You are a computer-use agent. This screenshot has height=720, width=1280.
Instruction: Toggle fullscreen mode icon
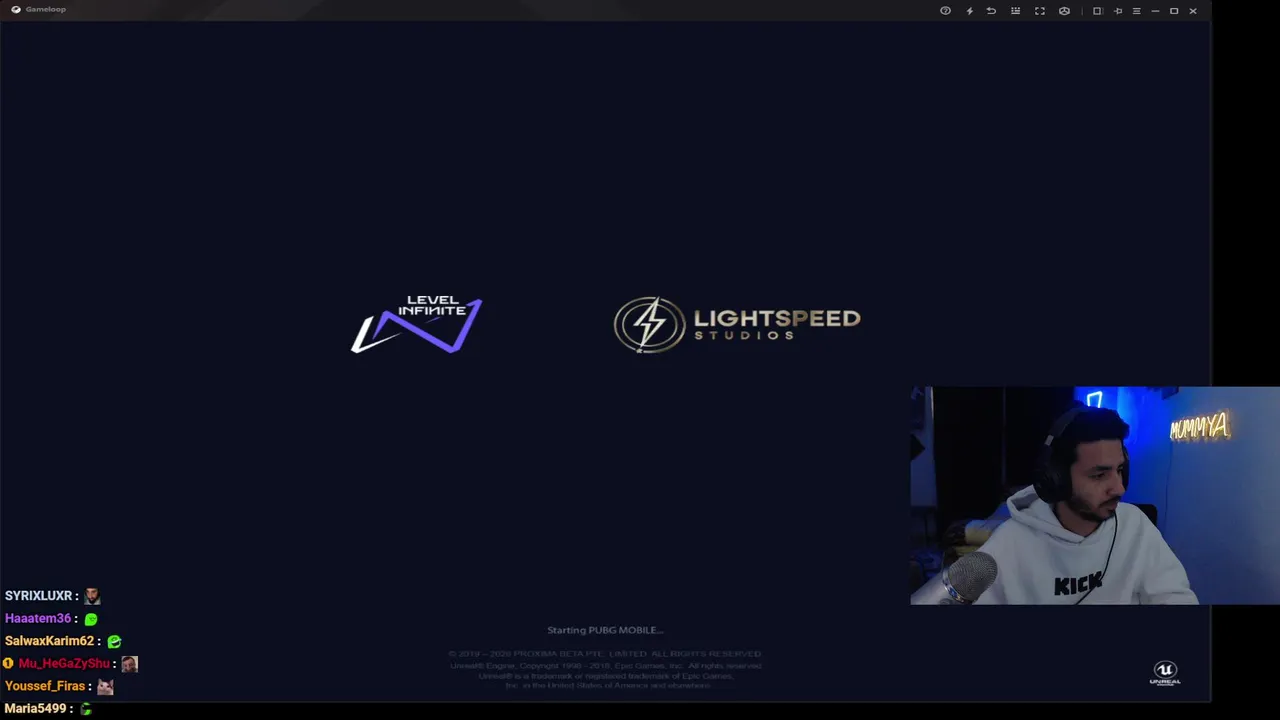point(1040,11)
